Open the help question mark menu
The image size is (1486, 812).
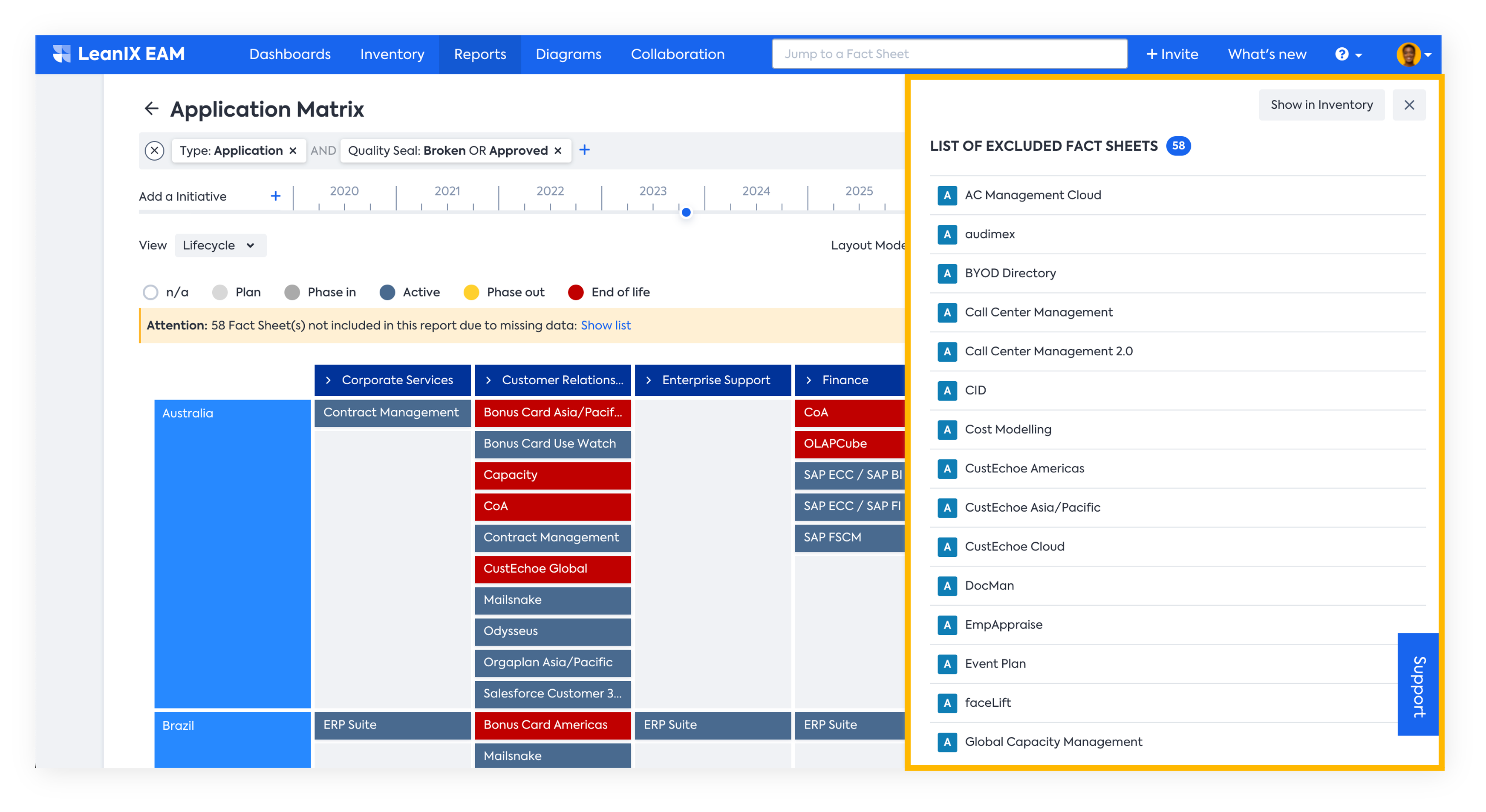[x=1348, y=54]
